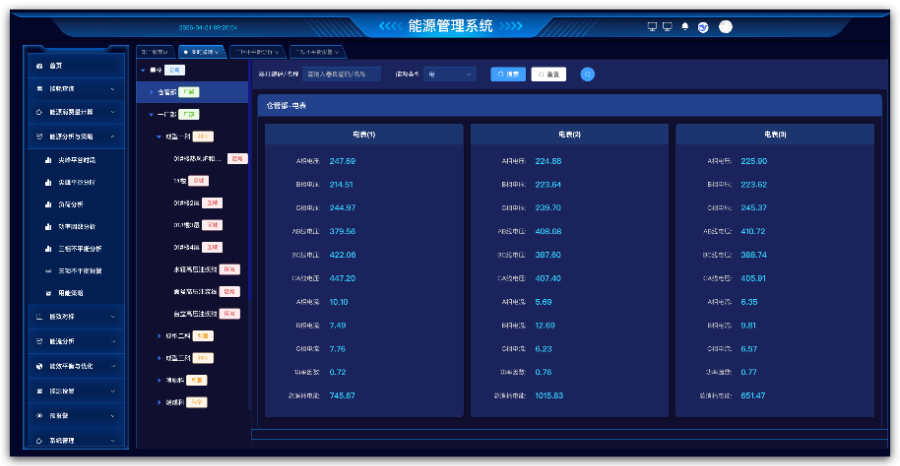Open the query condition dropdown showing 电
The image size is (900, 466).
[x=450, y=74]
